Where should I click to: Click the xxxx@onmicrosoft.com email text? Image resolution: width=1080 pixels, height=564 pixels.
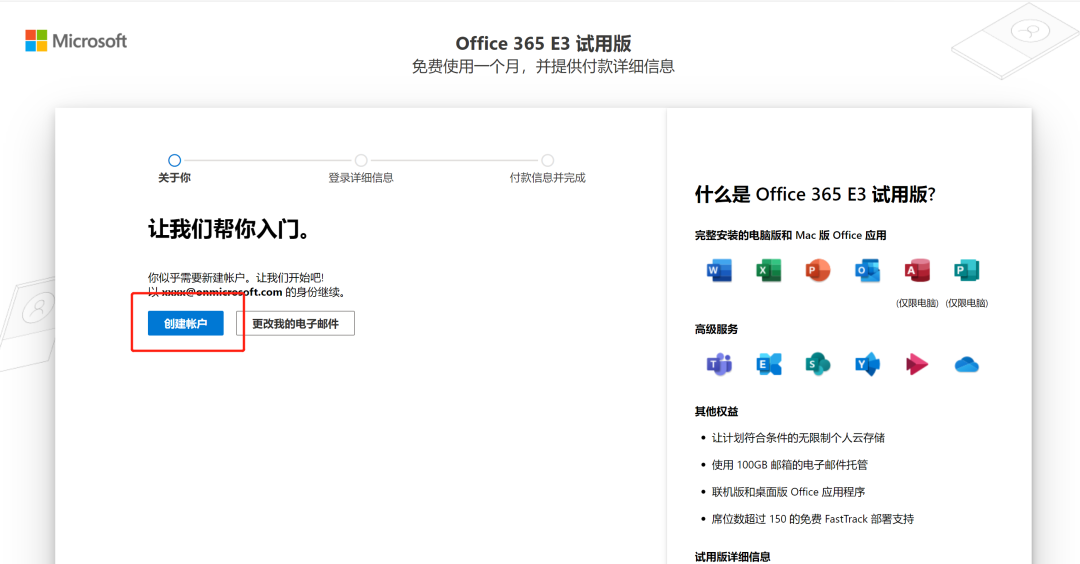pyautogui.click(x=222, y=292)
